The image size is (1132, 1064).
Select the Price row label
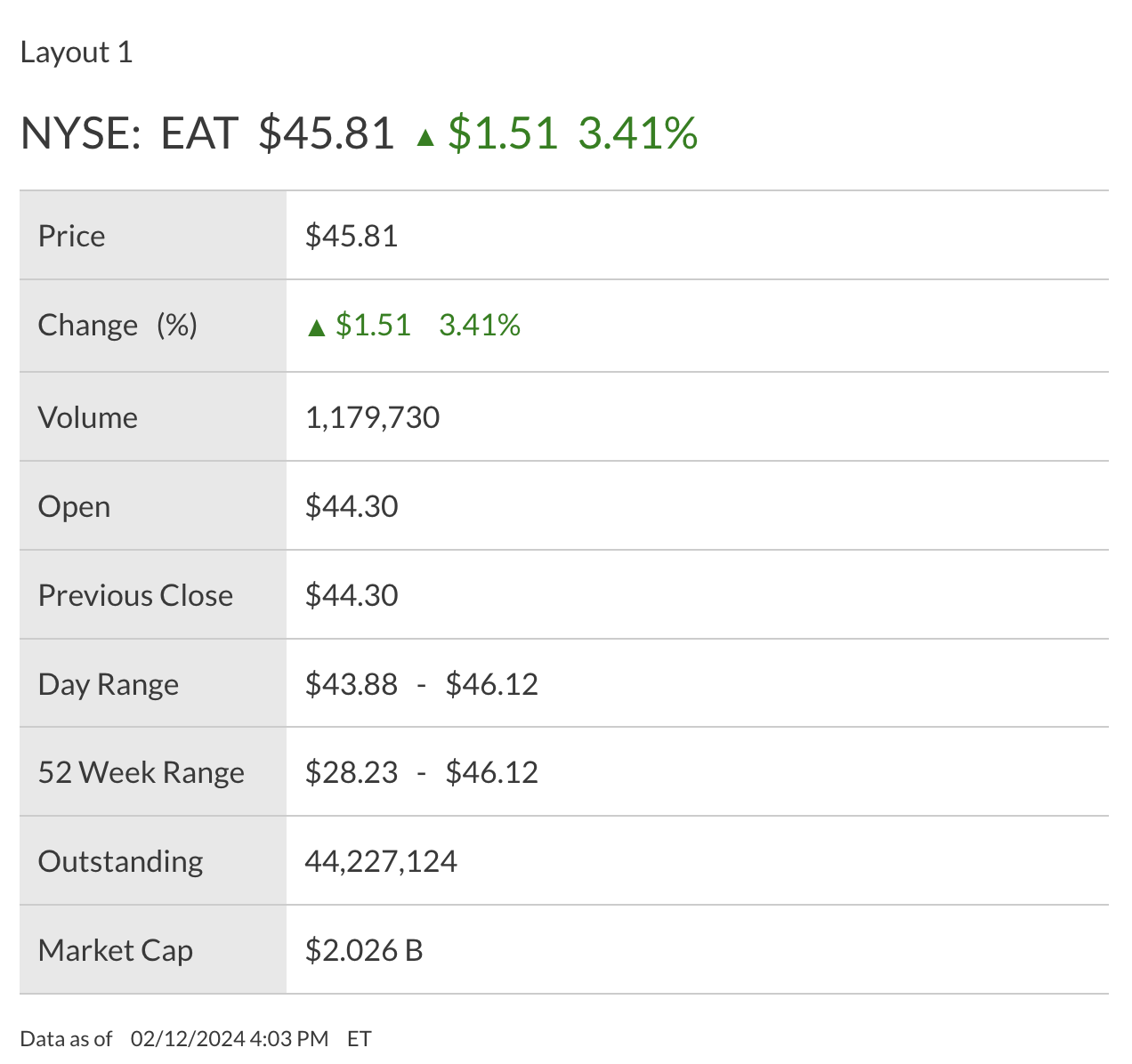(x=72, y=236)
